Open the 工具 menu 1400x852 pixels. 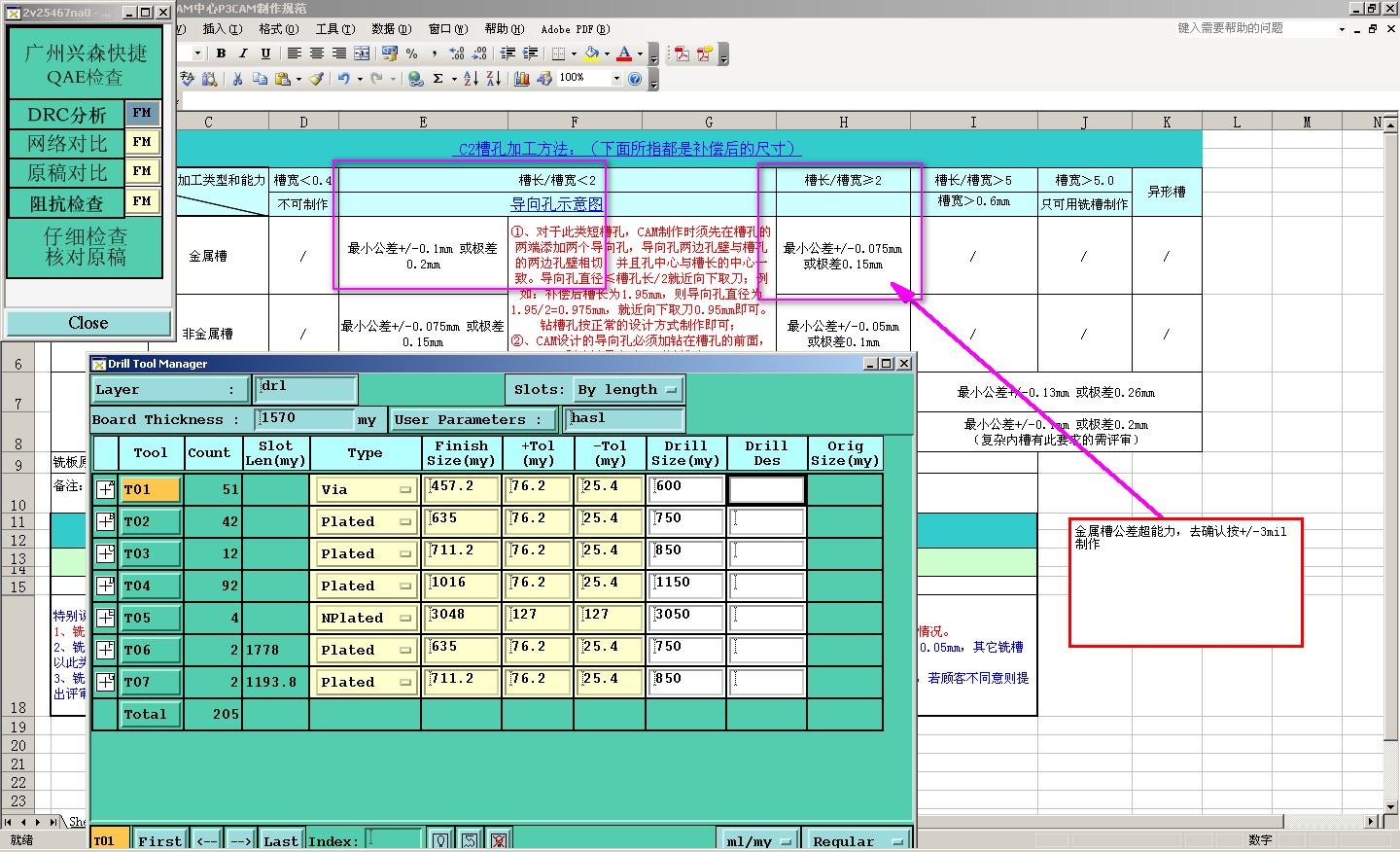coord(334,29)
